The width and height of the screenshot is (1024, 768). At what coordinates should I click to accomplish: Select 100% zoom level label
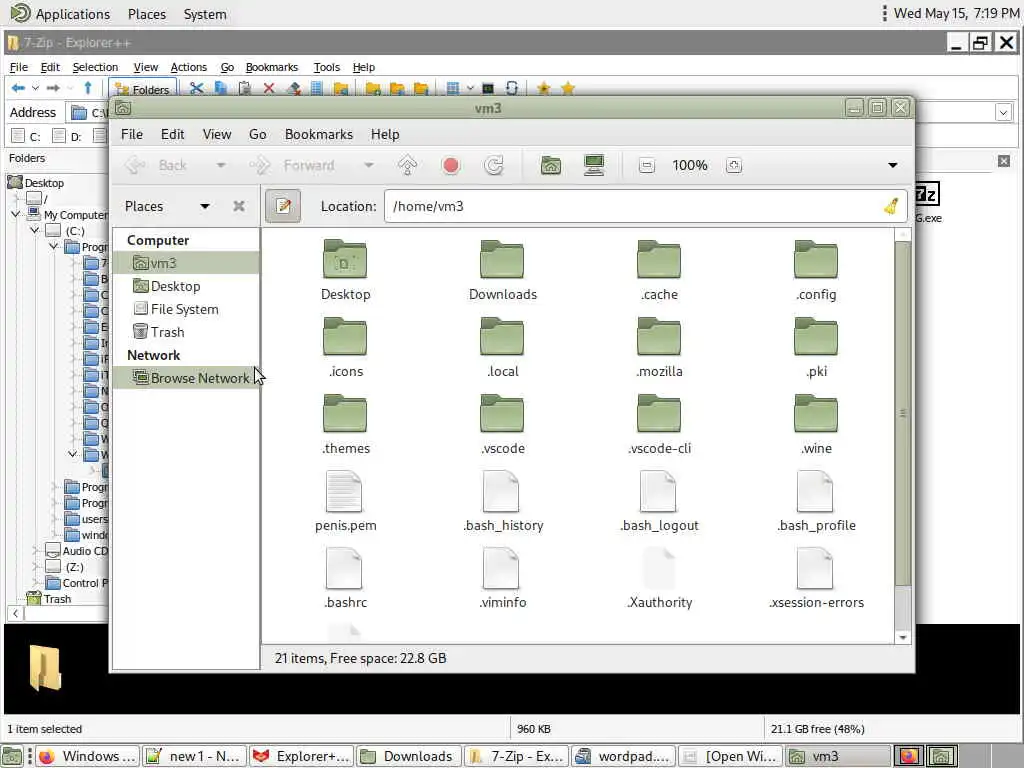point(690,165)
